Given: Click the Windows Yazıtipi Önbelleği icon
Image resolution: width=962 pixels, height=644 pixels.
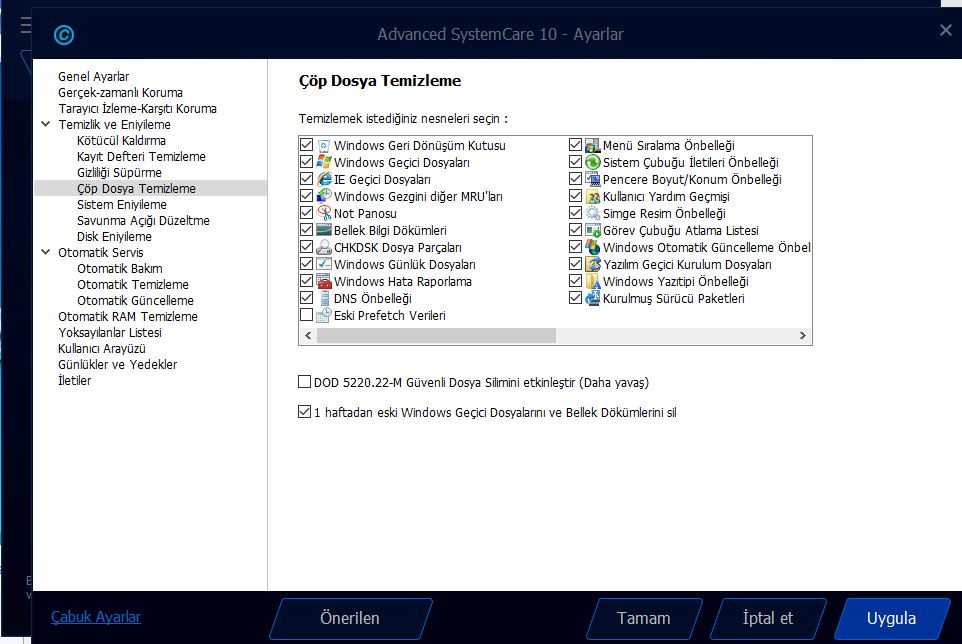Looking at the screenshot, I should 593,282.
